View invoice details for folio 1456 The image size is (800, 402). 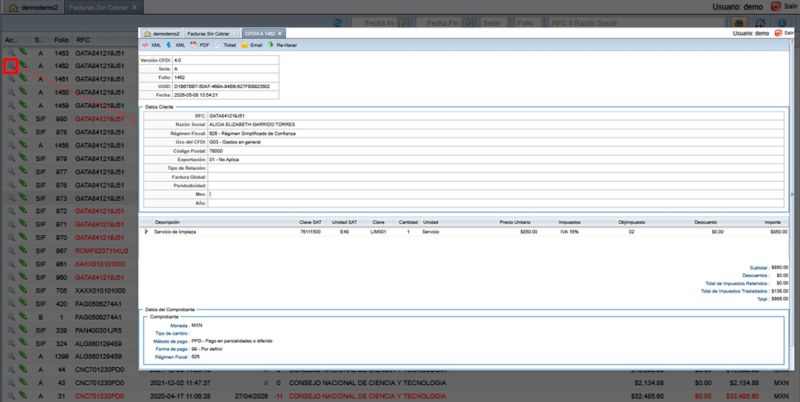(x=11, y=145)
